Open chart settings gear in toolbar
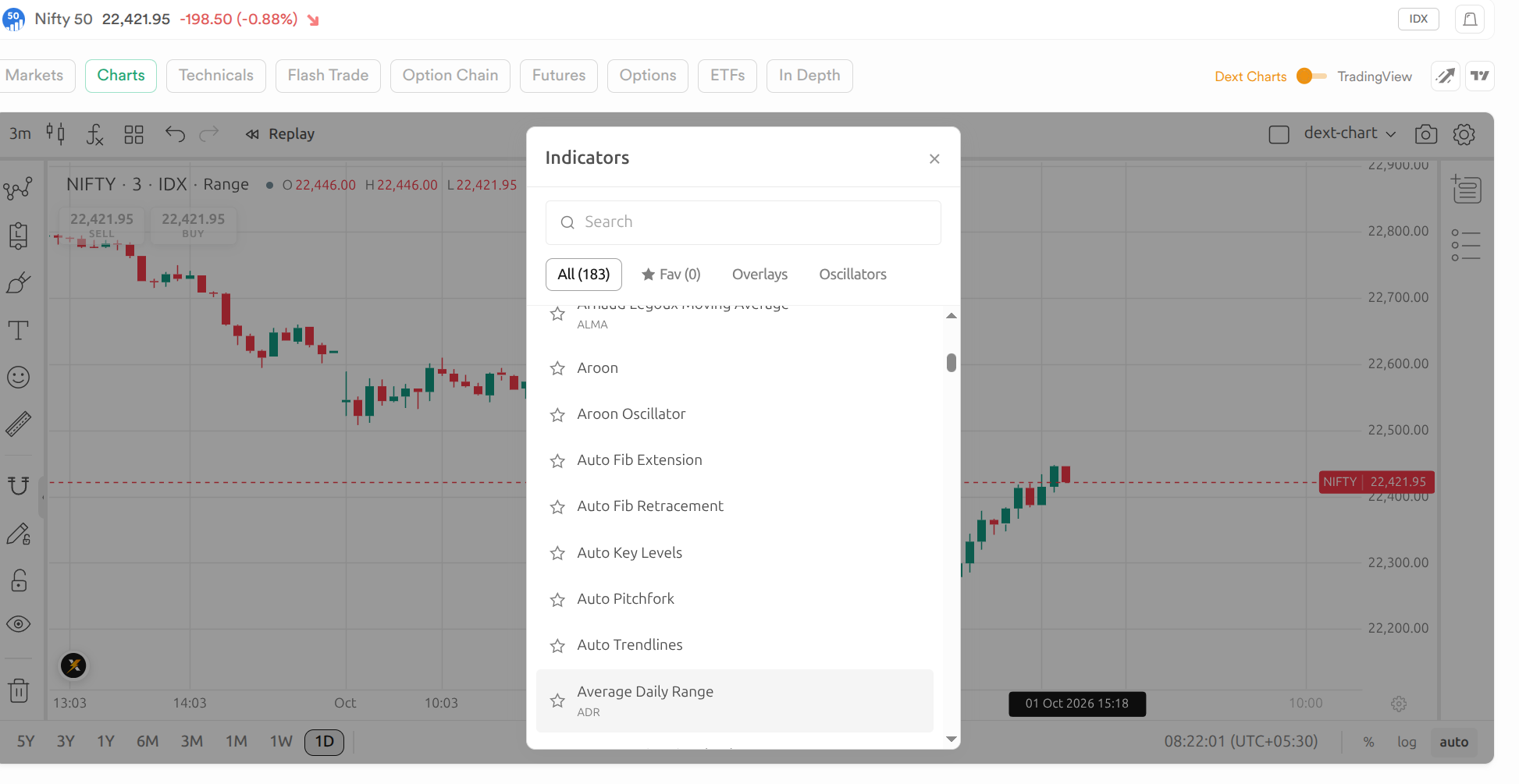1519x784 pixels. 1464,134
